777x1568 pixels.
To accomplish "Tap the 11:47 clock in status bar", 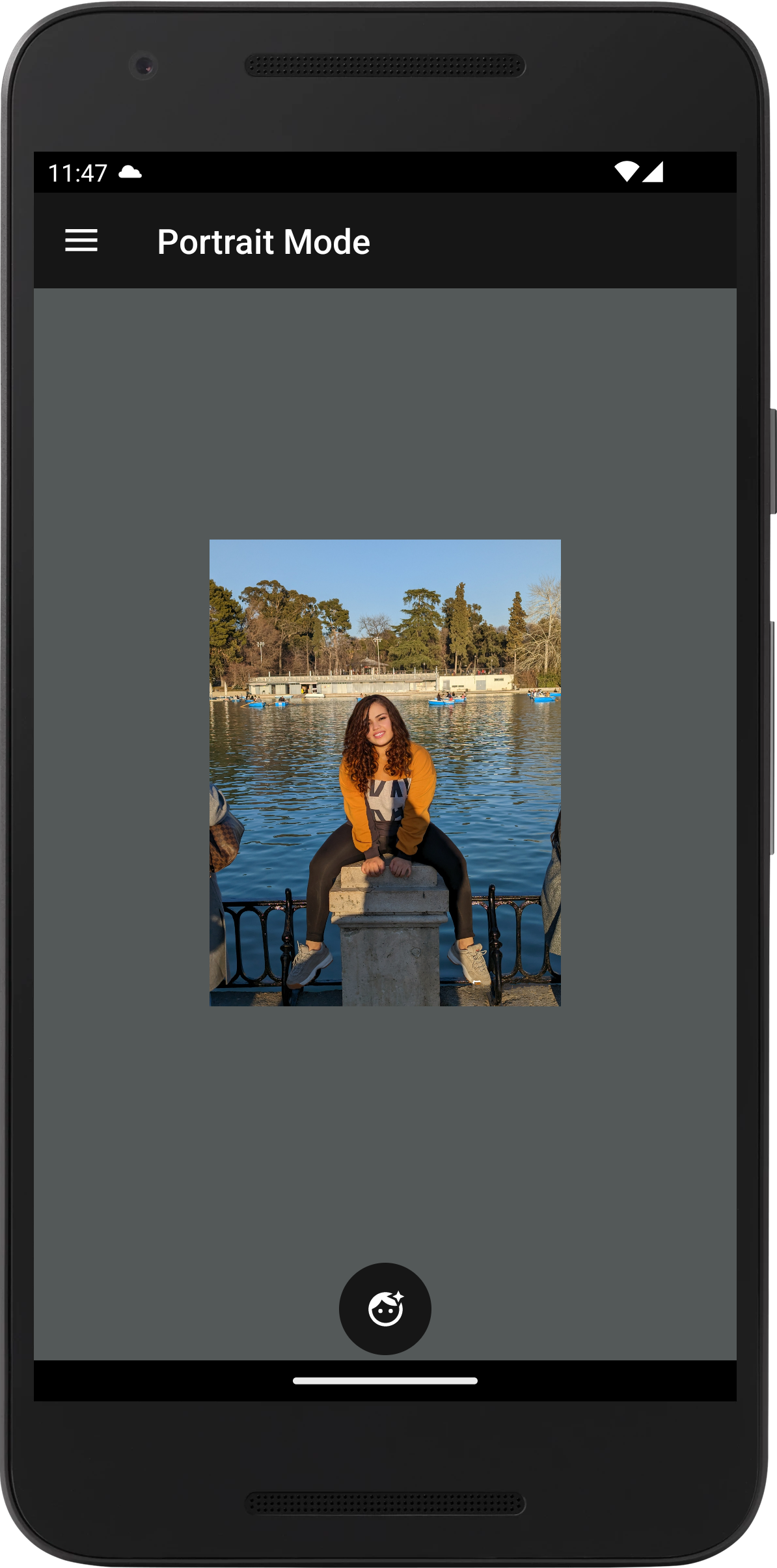I will click(x=77, y=173).
